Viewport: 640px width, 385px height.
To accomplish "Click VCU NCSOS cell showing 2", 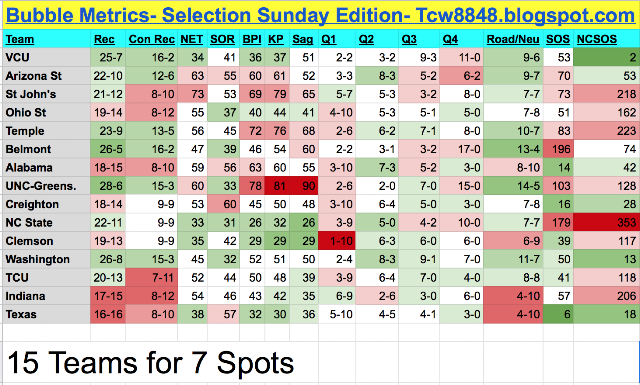I will click(x=607, y=57).
